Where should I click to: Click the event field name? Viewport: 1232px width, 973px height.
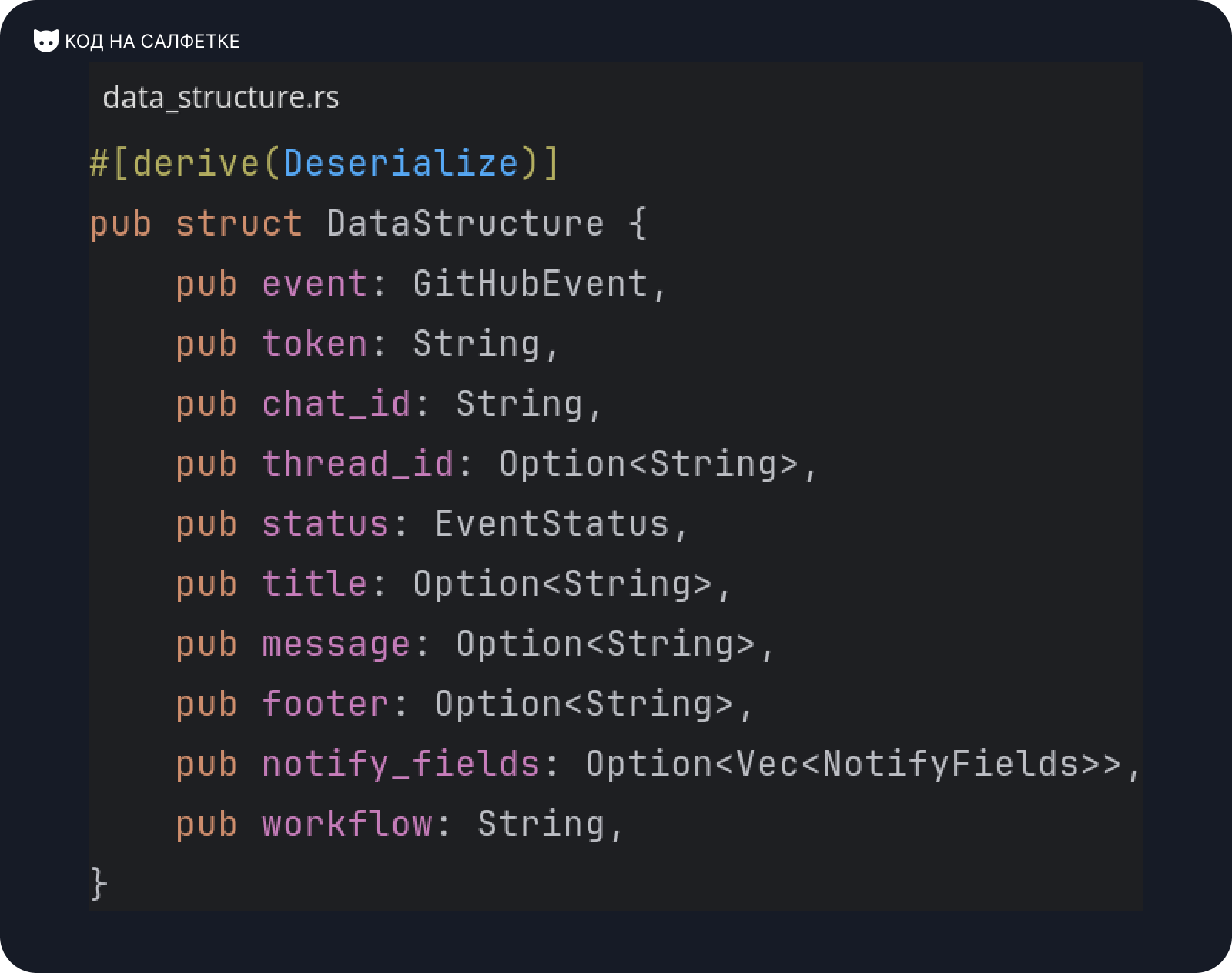click(x=314, y=283)
